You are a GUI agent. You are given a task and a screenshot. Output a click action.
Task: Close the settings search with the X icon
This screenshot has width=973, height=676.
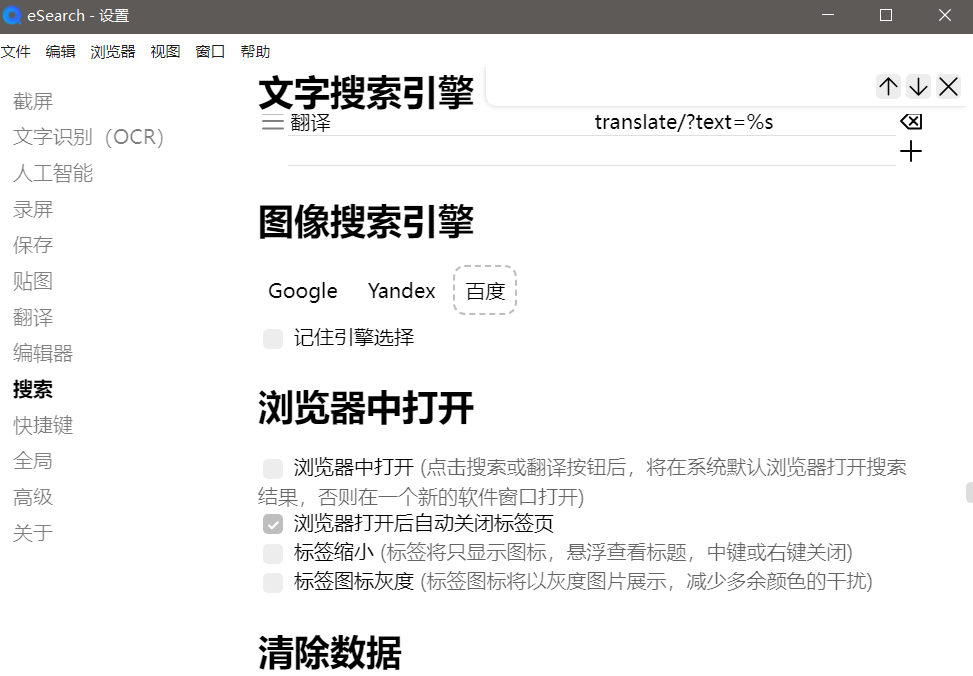(947, 86)
